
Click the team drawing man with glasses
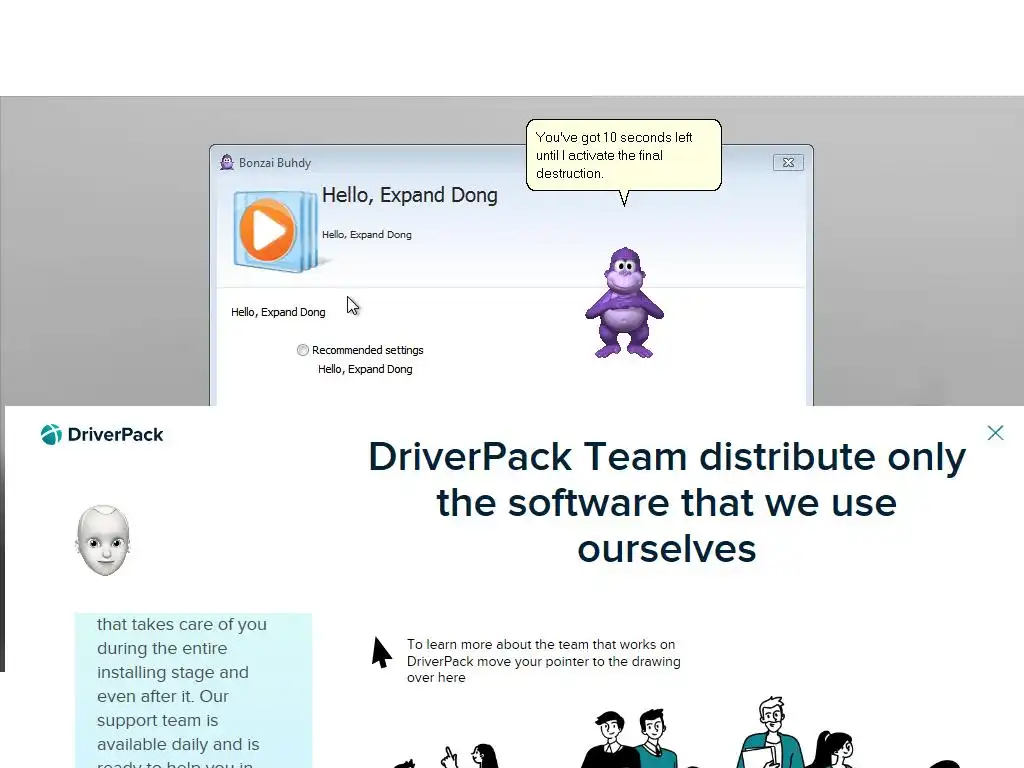coord(771,732)
